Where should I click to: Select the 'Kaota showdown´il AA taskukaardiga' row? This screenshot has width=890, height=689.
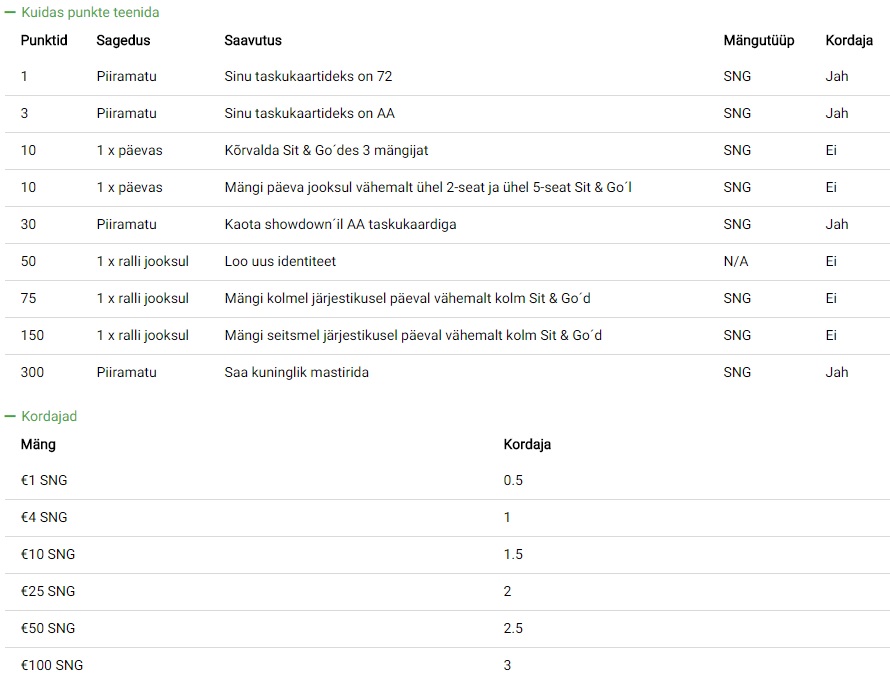(x=447, y=225)
